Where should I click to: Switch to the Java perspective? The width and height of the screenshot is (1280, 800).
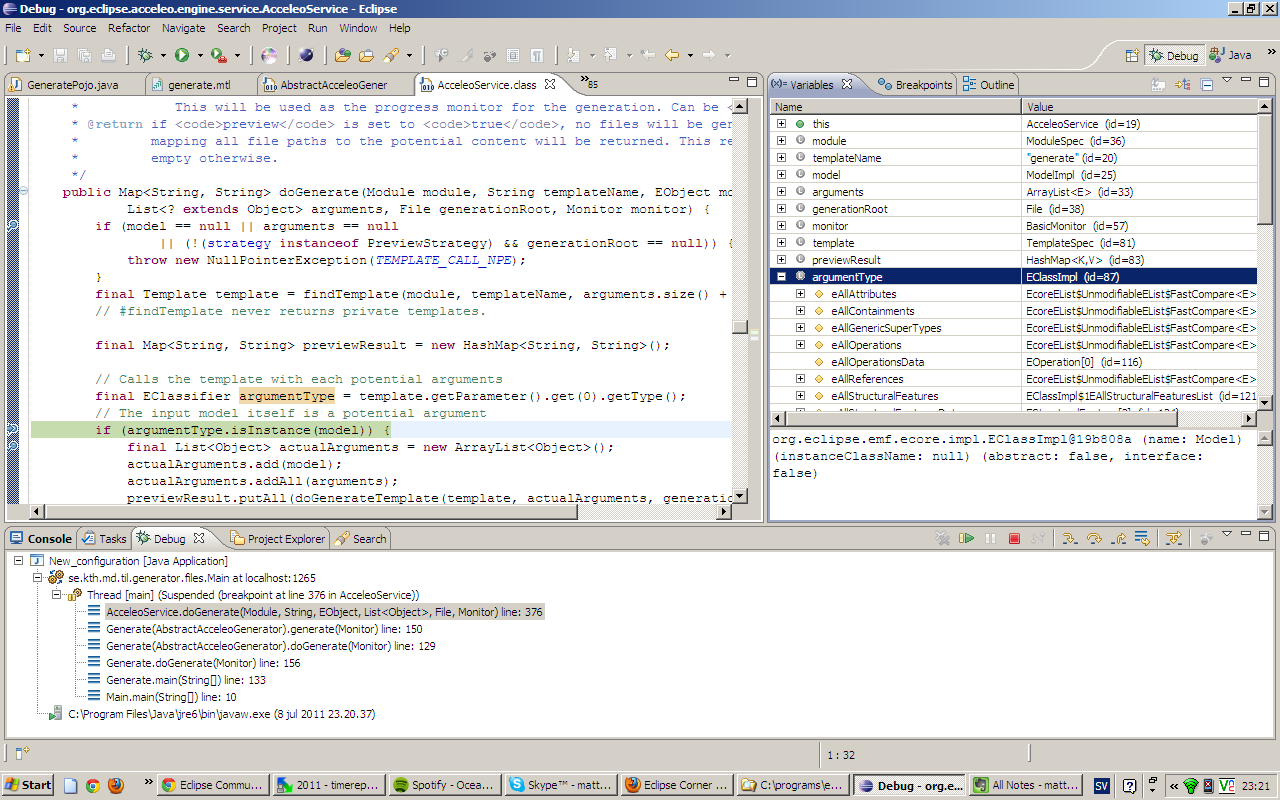tap(1231, 56)
